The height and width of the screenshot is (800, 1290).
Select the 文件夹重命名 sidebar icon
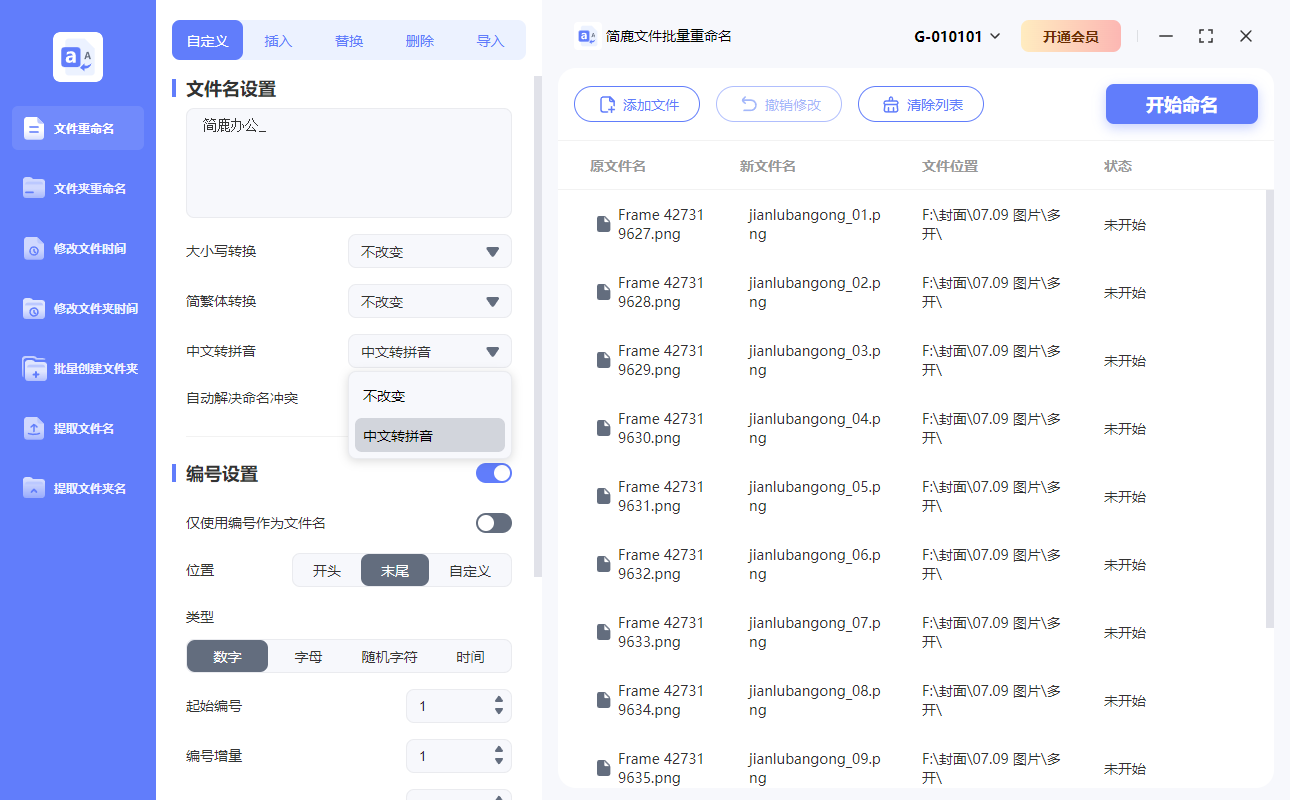(x=77, y=188)
